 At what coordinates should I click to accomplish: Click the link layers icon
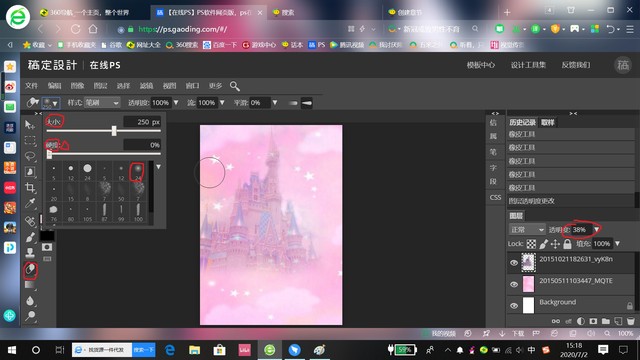(x=556, y=321)
